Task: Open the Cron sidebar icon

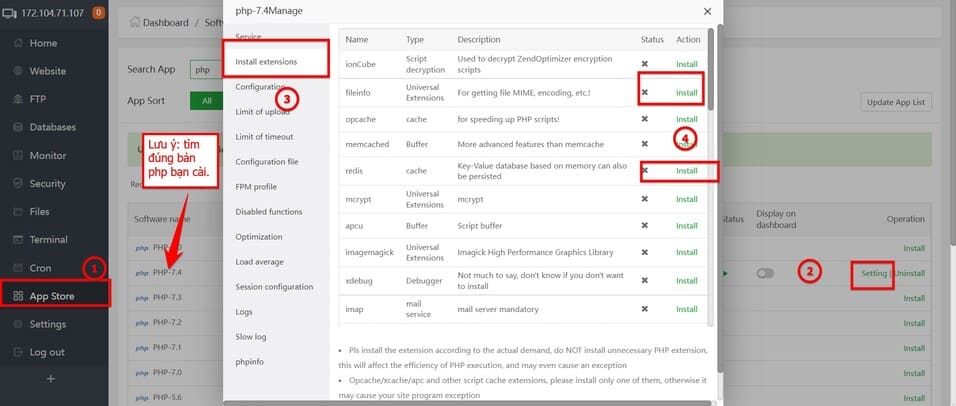Action: point(16,268)
